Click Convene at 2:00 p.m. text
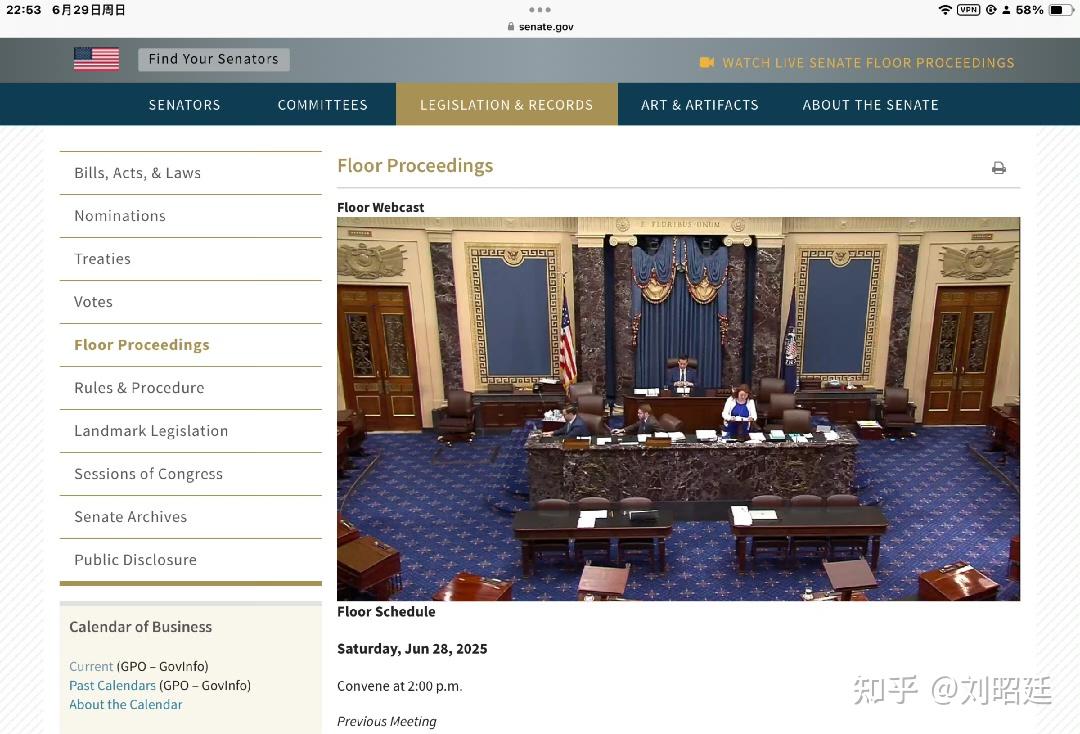The image size is (1080, 734). click(x=399, y=686)
